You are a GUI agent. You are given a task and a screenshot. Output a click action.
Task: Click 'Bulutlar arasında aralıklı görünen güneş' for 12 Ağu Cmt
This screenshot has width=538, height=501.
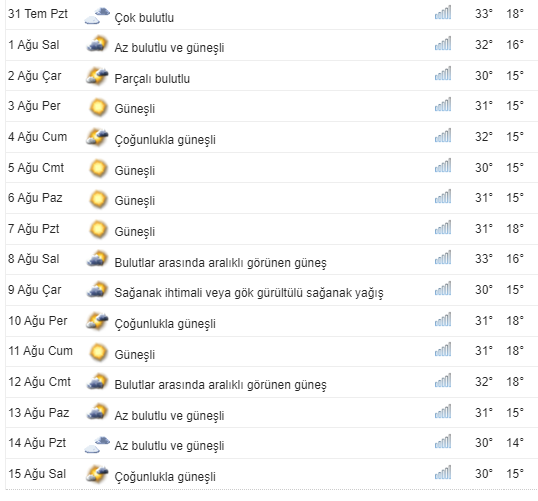[x=220, y=385]
